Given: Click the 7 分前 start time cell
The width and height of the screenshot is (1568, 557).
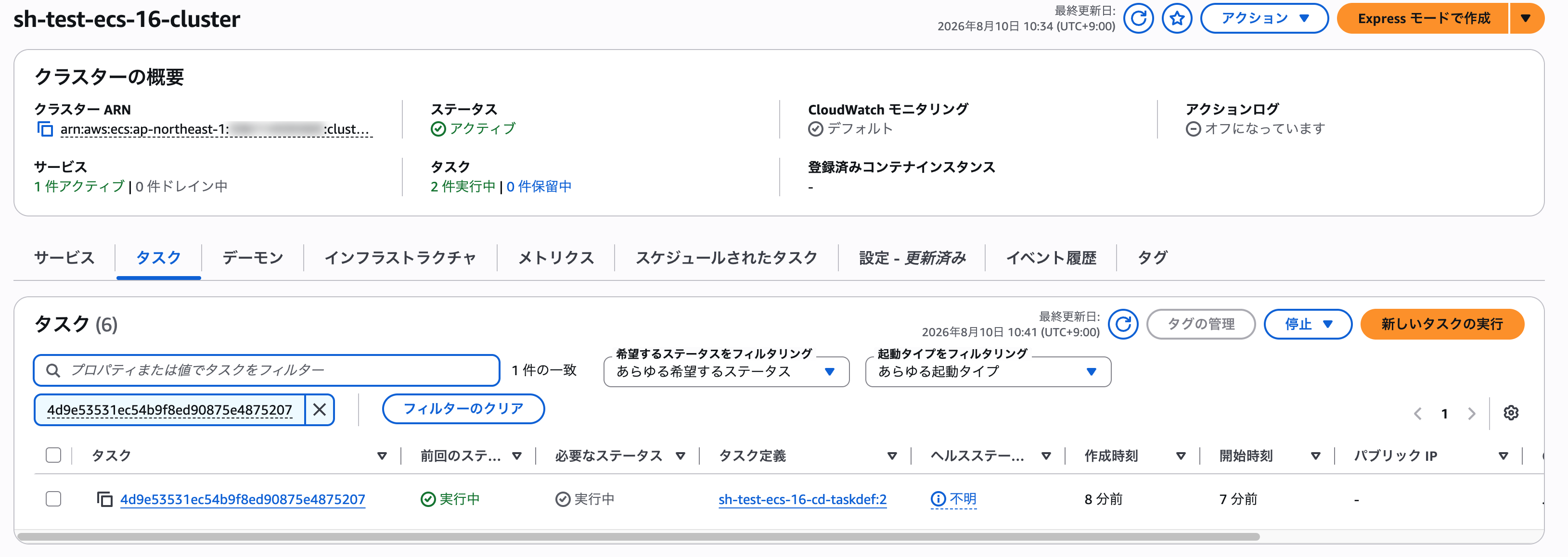Looking at the screenshot, I should pyautogui.click(x=1237, y=499).
